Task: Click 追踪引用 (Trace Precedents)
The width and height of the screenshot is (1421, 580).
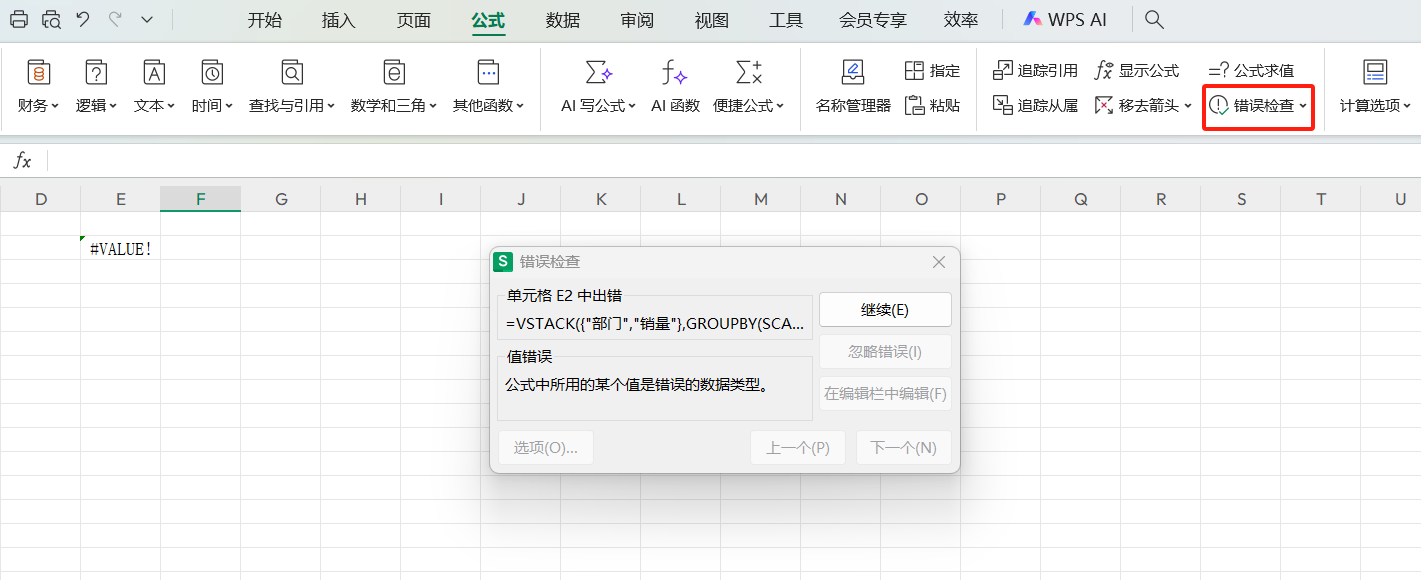Action: tap(1034, 70)
